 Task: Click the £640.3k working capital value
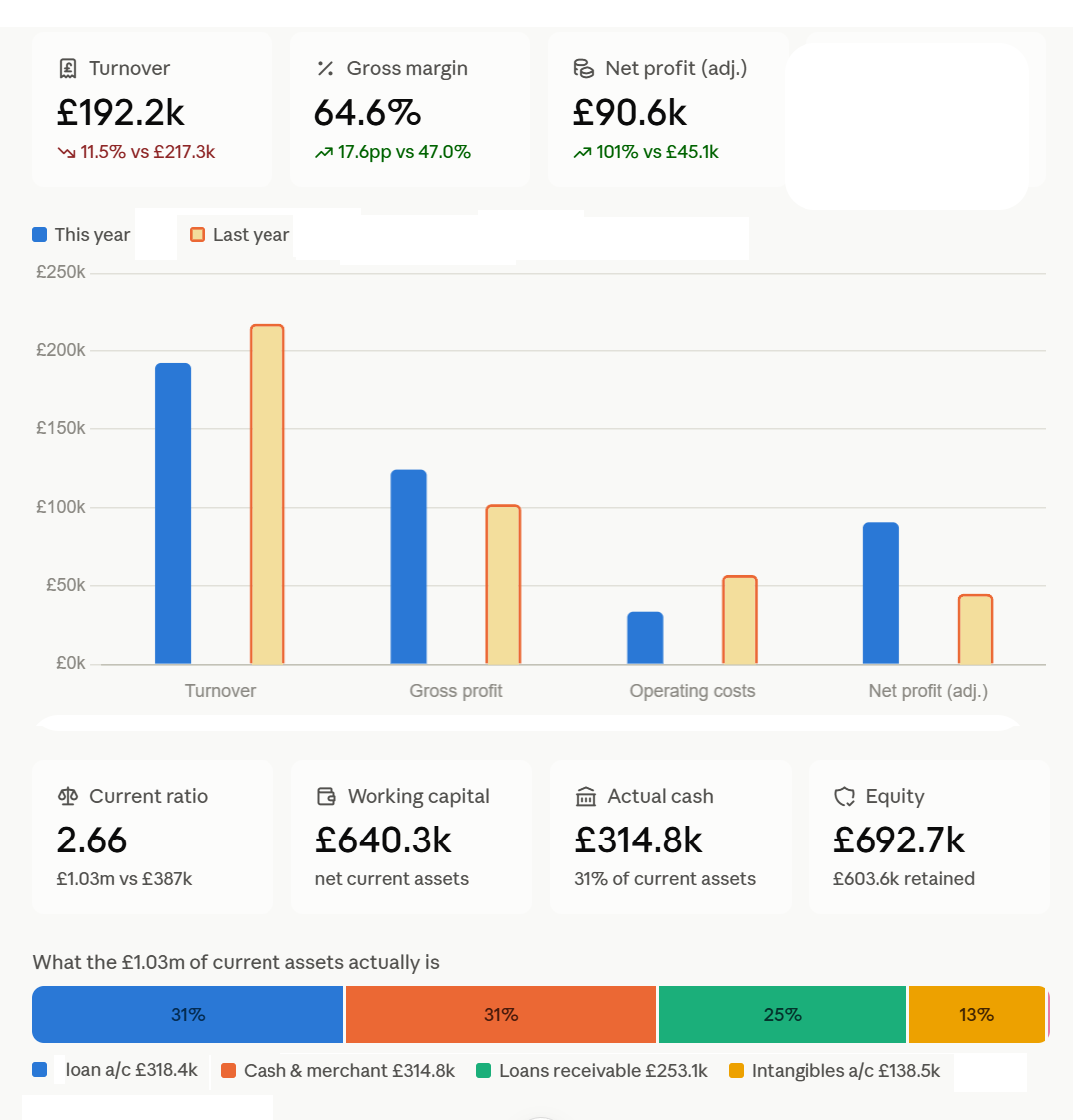click(383, 840)
